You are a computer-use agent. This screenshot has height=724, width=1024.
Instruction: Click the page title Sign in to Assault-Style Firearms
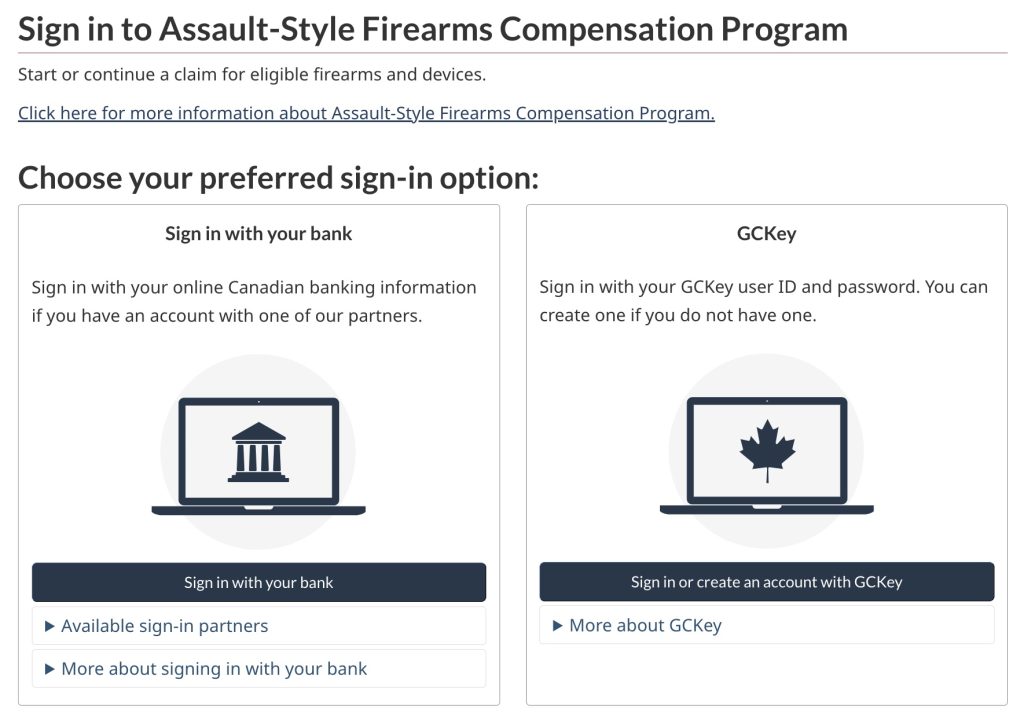(x=434, y=28)
